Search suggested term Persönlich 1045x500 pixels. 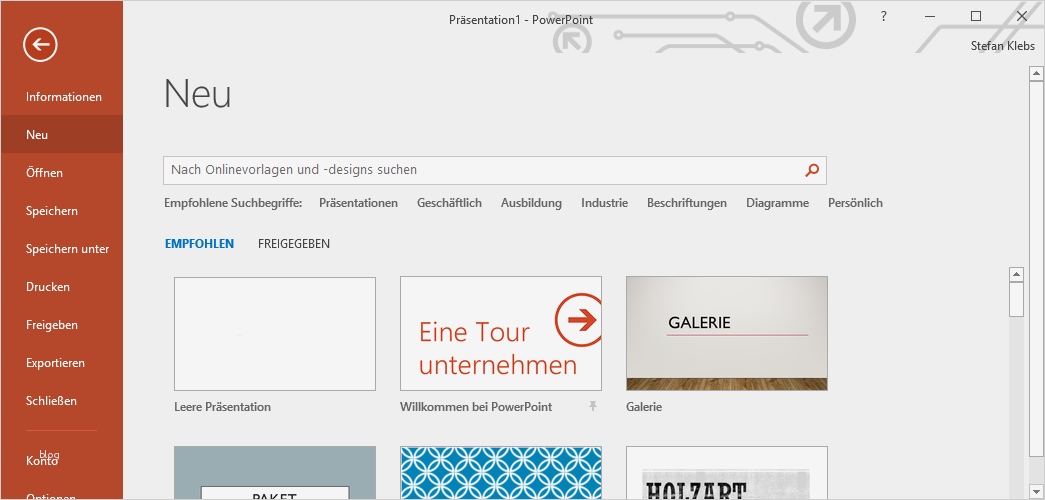(x=855, y=203)
